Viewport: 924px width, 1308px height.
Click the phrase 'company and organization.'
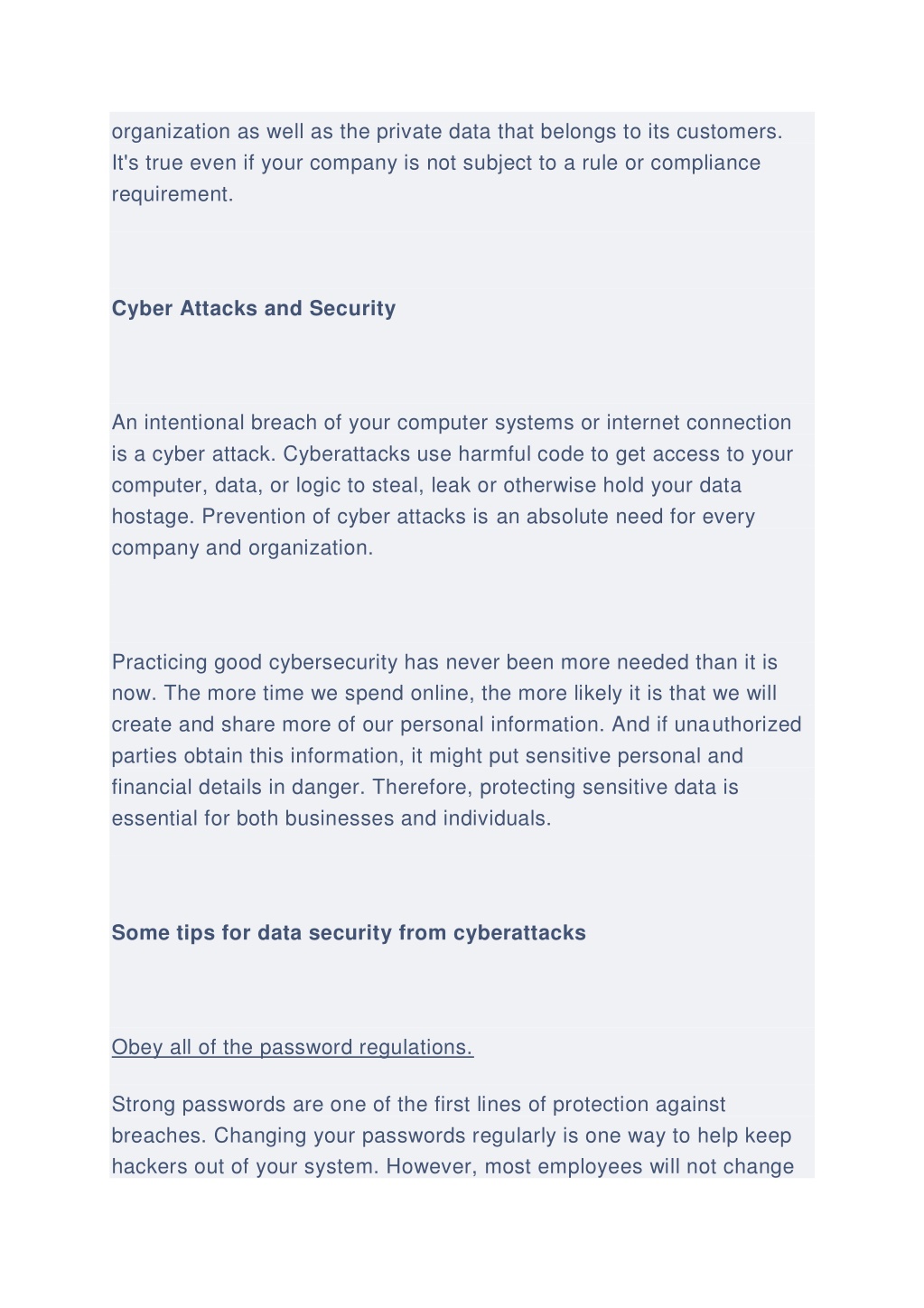click(x=242, y=547)
